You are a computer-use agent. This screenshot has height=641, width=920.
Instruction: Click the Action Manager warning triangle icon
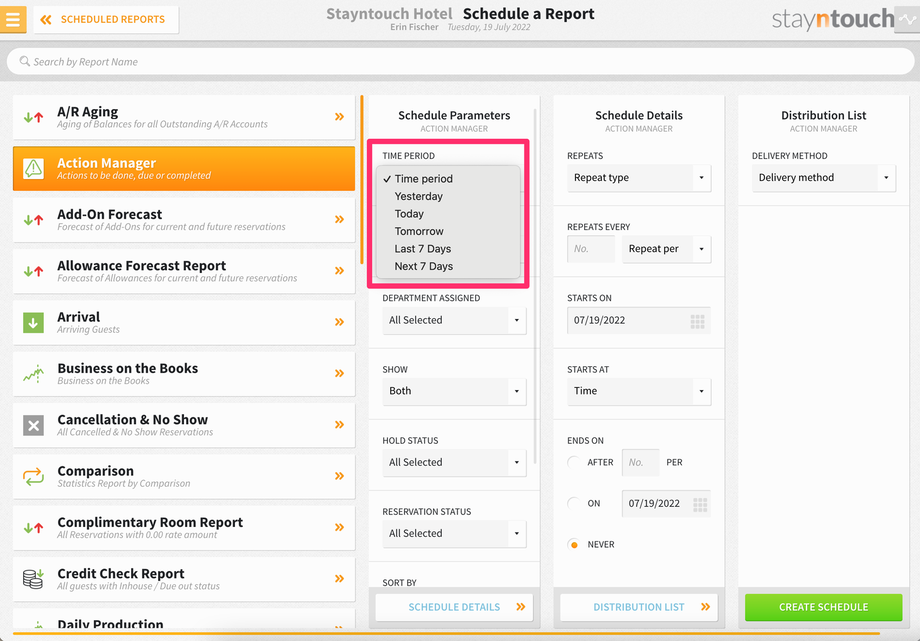pyautogui.click(x=33, y=168)
